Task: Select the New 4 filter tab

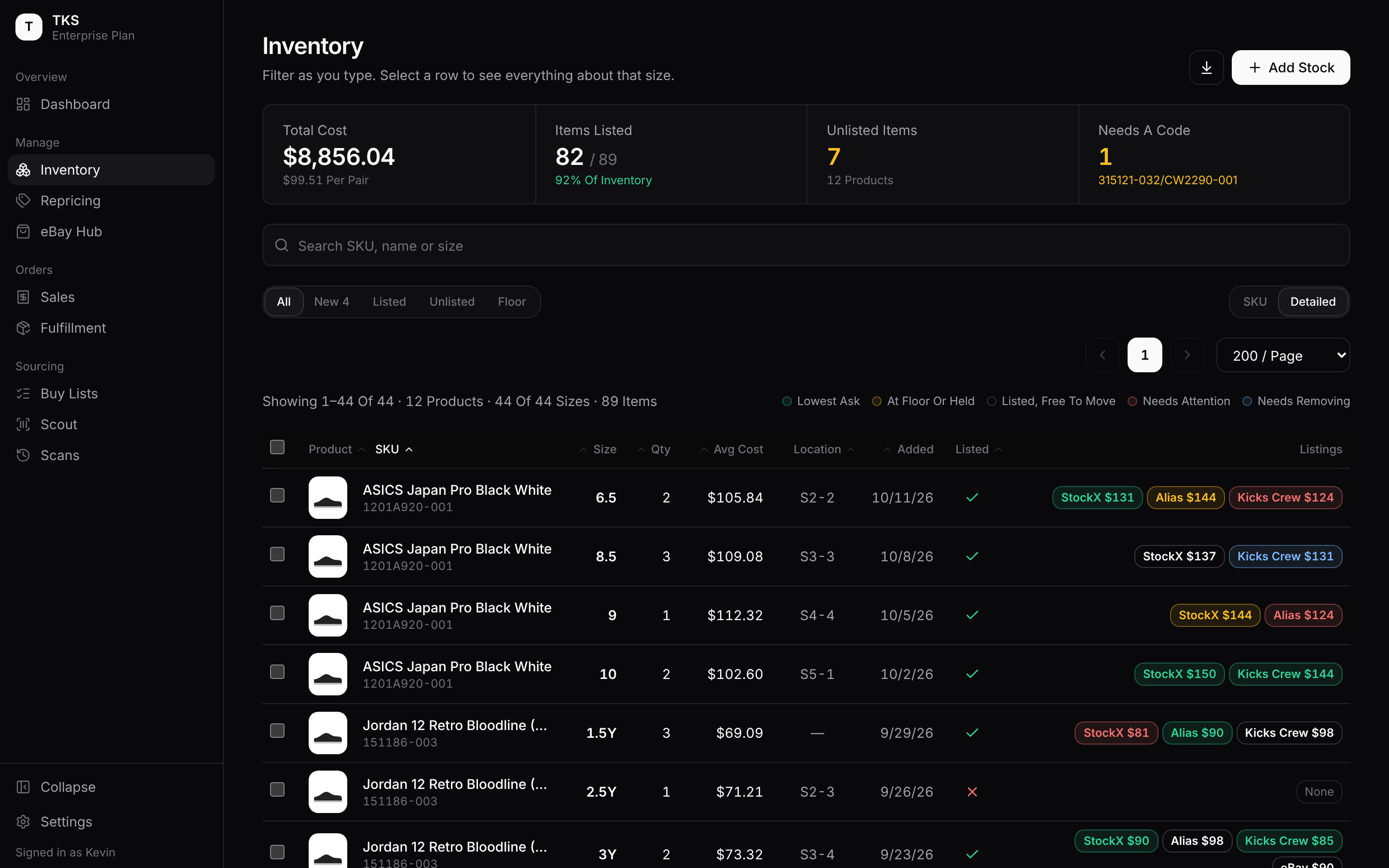Action: pos(331,302)
